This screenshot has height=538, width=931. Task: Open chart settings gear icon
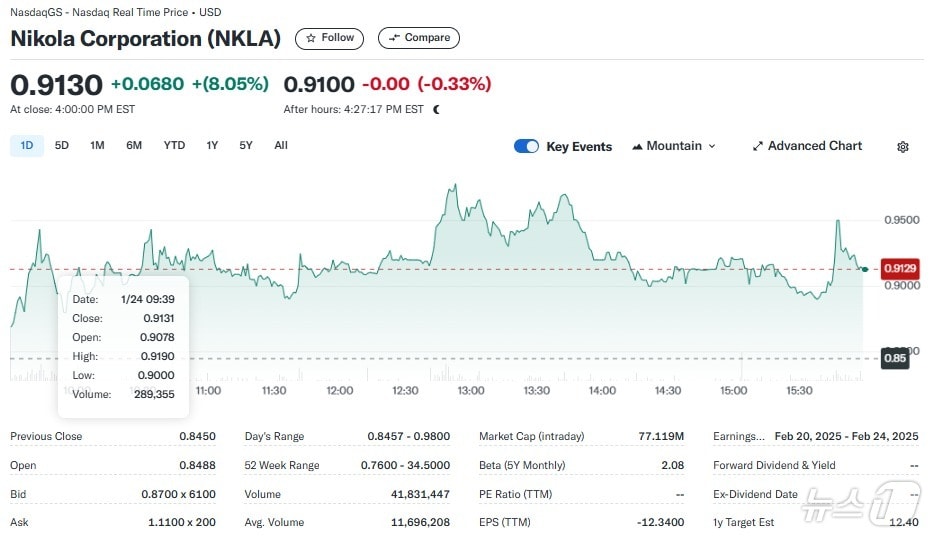903,147
